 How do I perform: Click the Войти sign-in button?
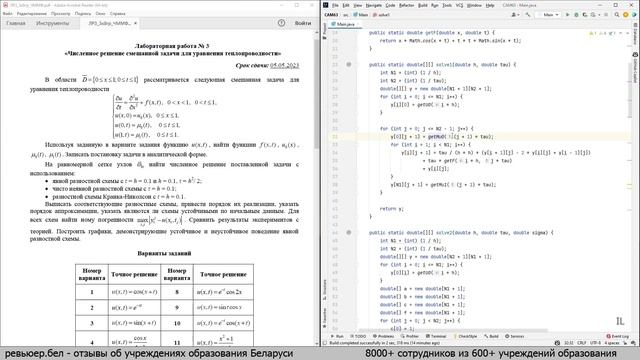[303, 23]
